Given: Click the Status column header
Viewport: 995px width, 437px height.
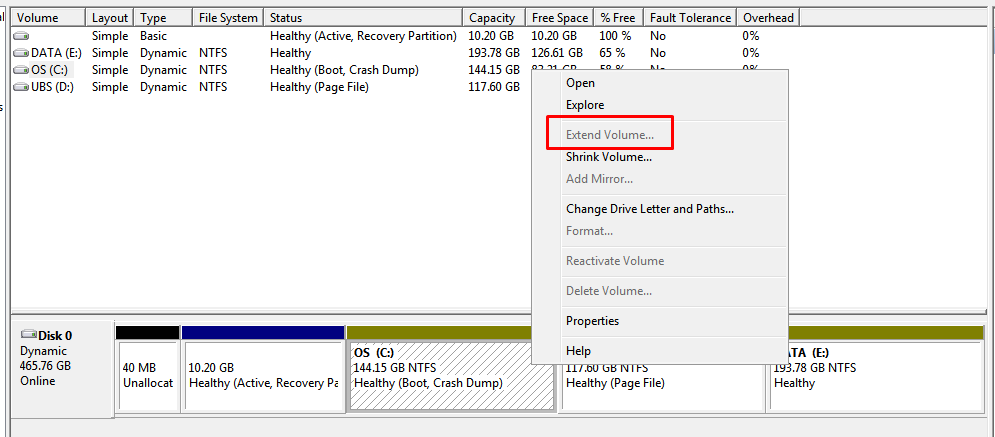Looking at the screenshot, I should point(286,18).
